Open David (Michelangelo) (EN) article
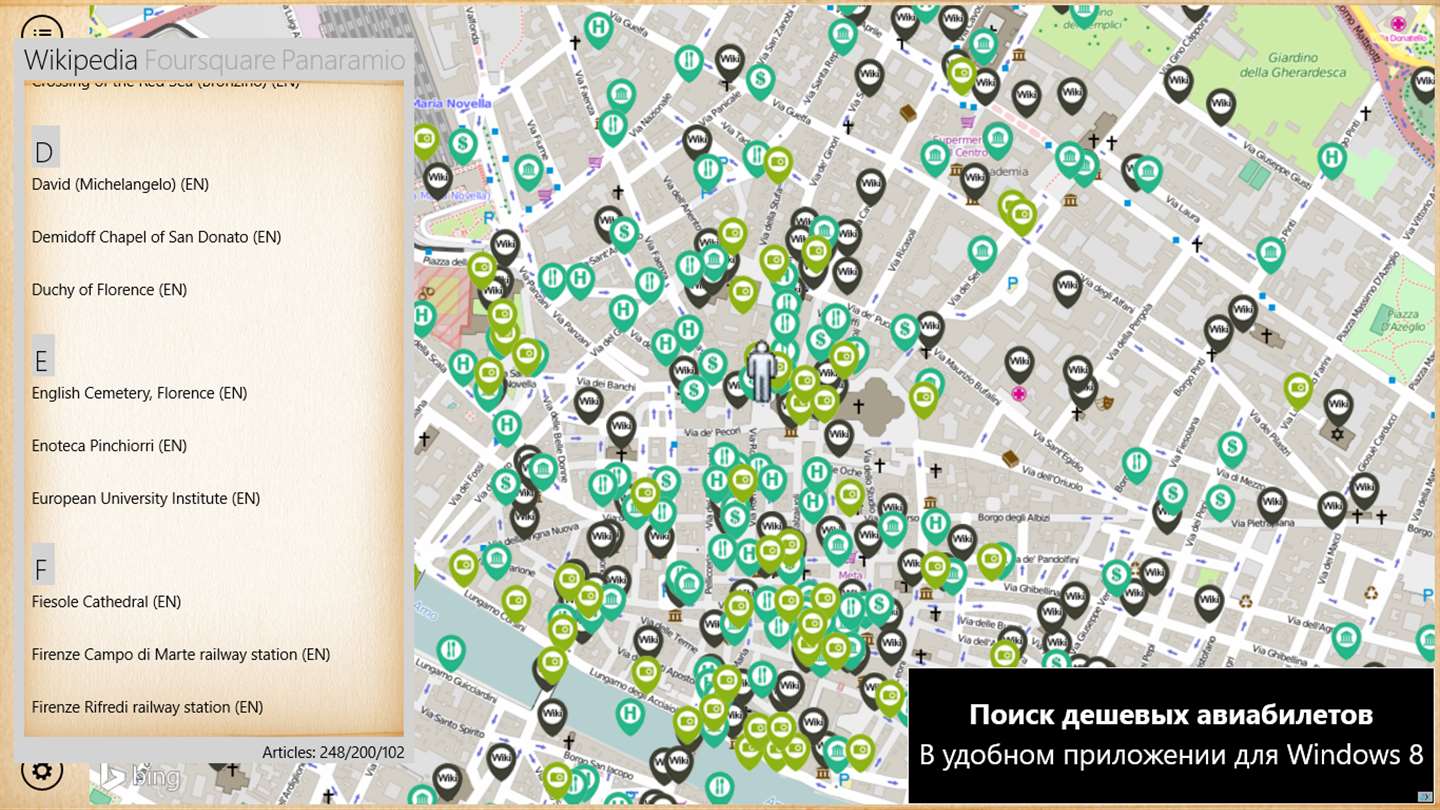Screen dimensions: 1440x810 (x=120, y=184)
